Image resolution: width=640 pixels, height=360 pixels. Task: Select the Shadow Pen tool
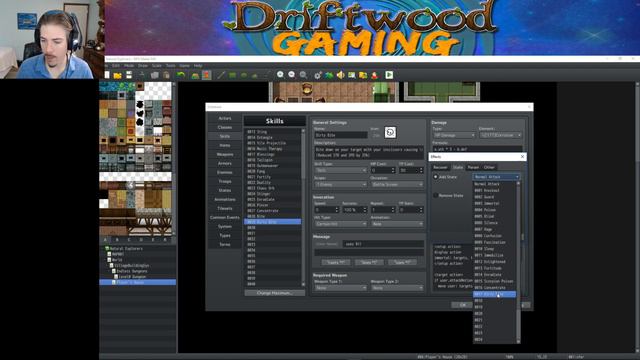266,75
